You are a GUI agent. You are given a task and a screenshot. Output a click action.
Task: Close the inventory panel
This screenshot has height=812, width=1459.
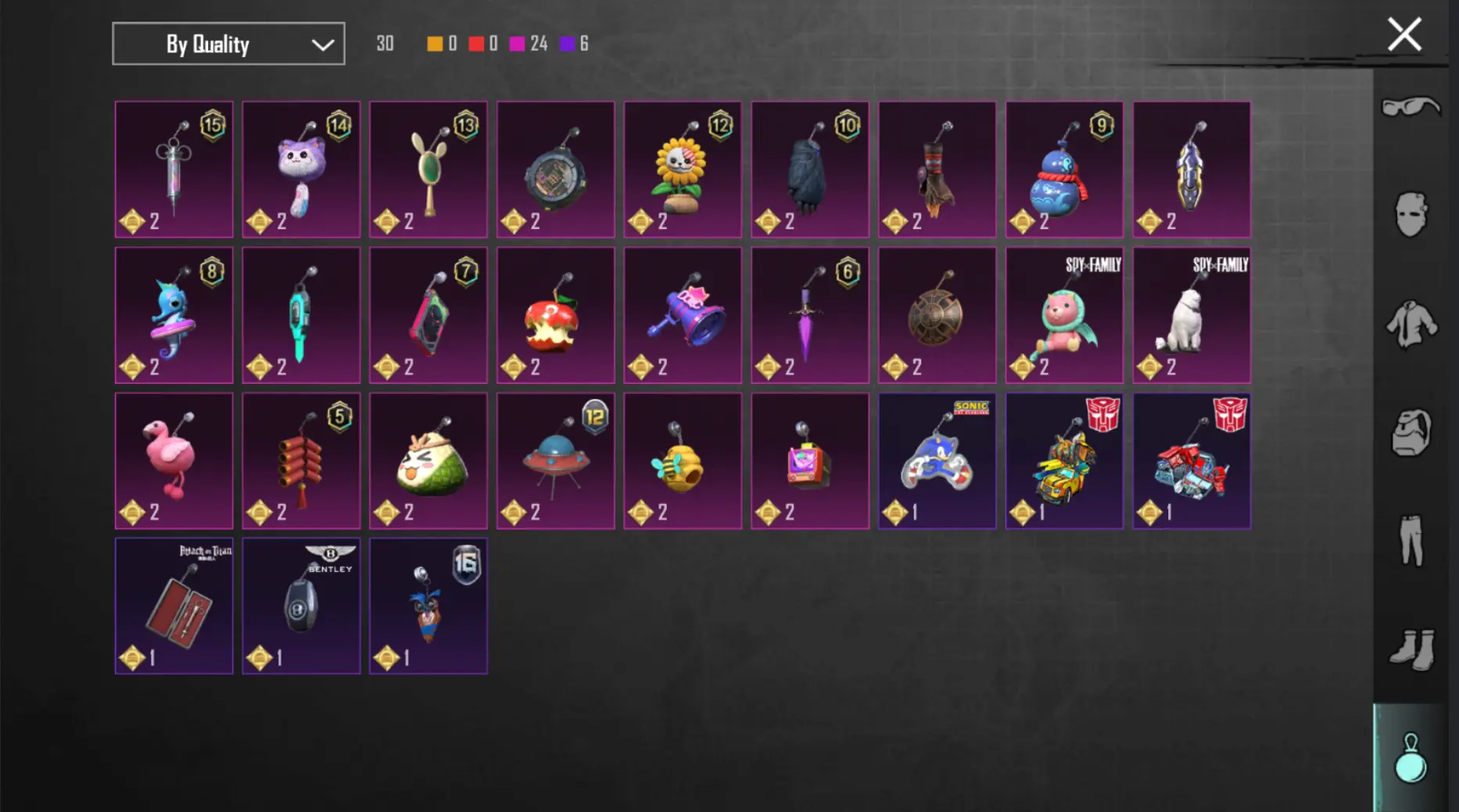1404,35
